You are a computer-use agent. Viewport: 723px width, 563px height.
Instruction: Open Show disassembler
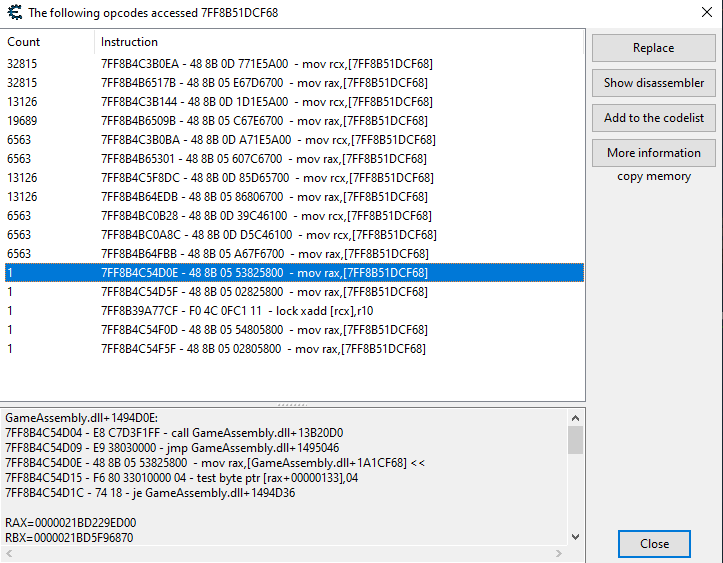653,83
